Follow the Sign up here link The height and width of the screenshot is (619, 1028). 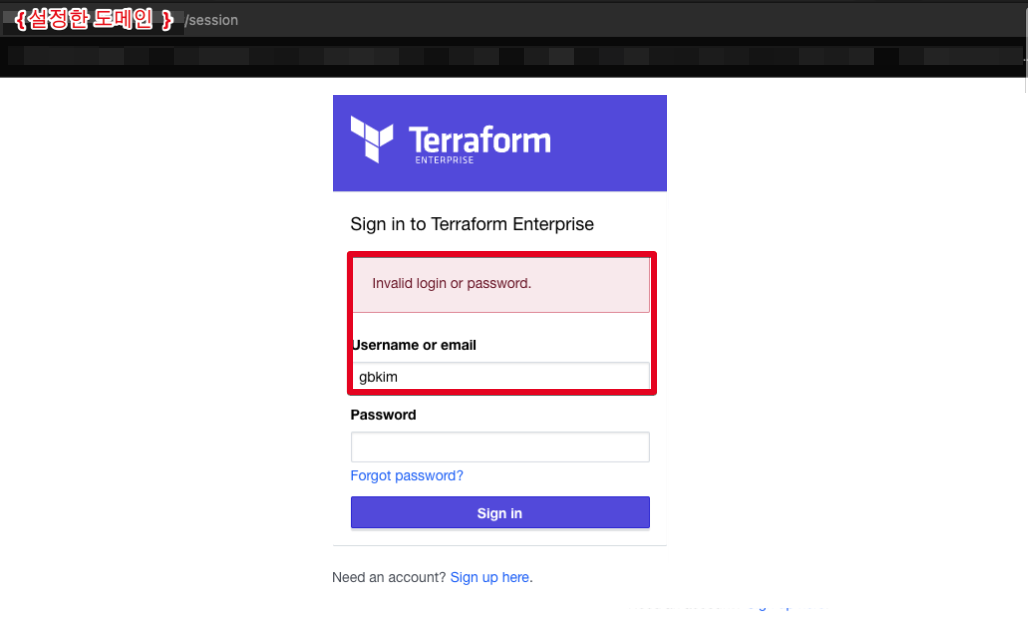[490, 577]
